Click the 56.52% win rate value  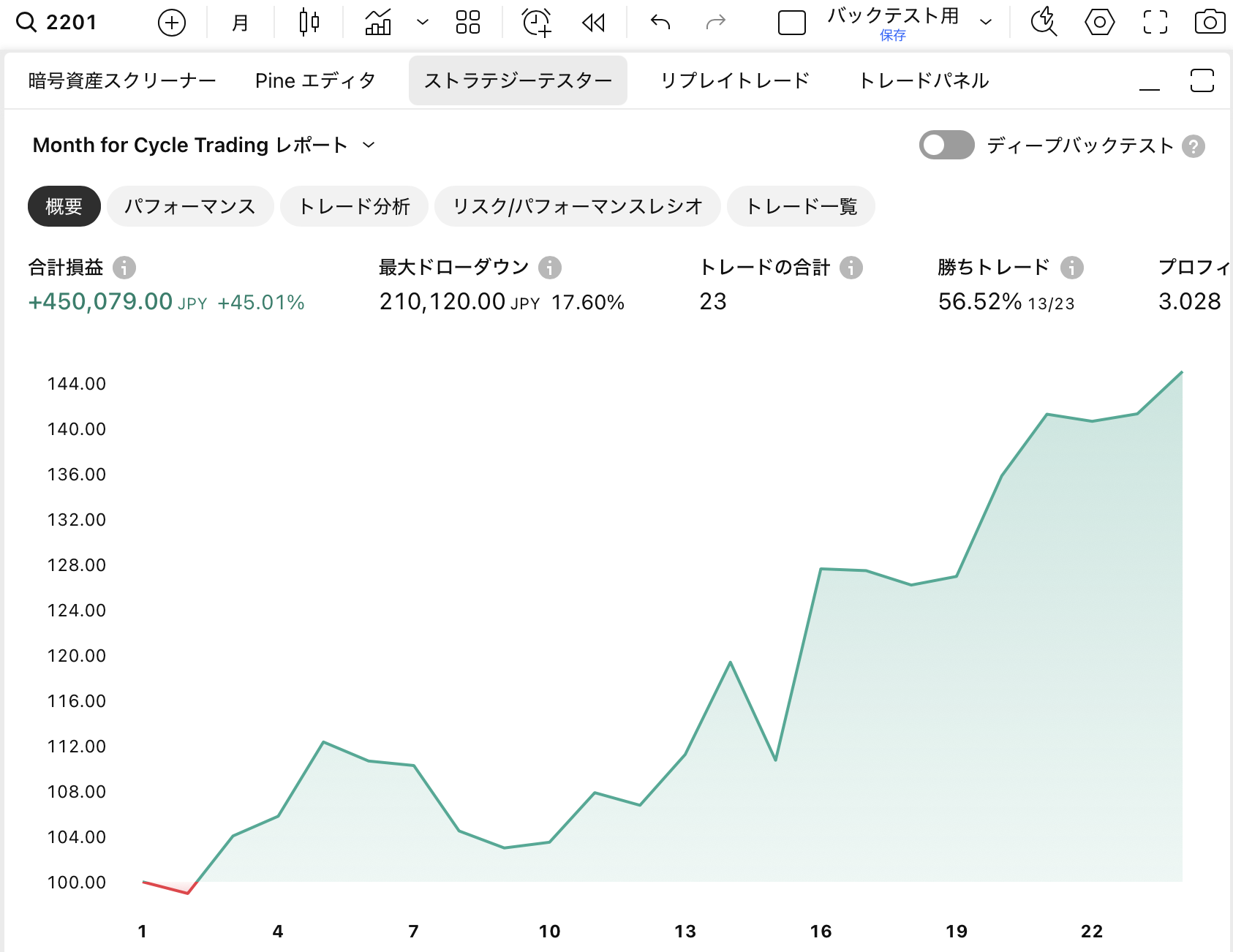click(980, 301)
